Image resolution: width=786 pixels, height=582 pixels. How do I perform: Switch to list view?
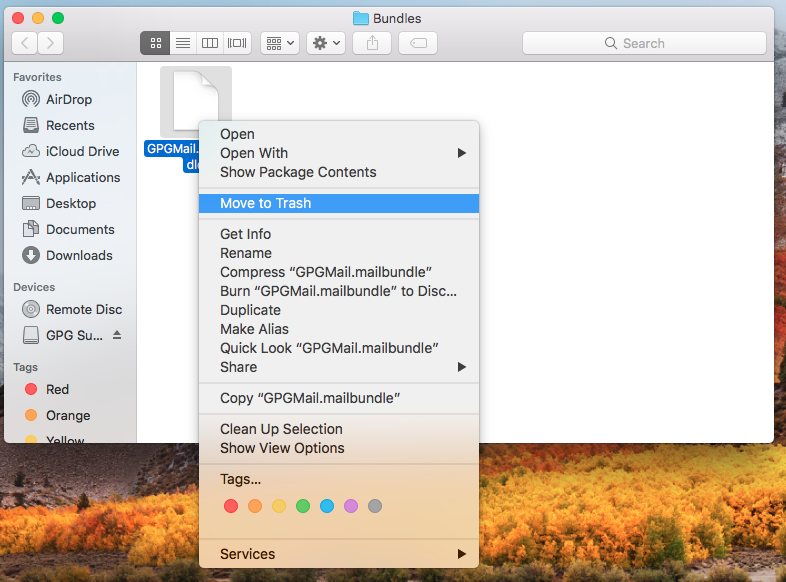click(x=183, y=43)
